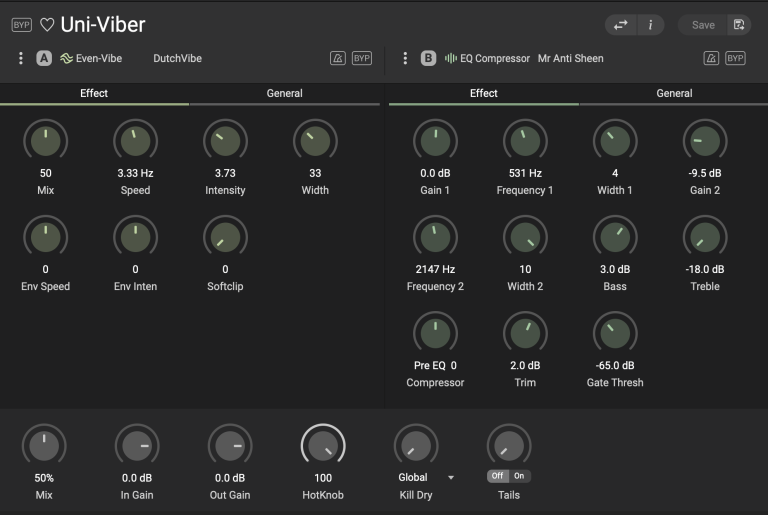Click the Width 1 knob
This screenshot has height=515, width=768.
click(615, 141)
